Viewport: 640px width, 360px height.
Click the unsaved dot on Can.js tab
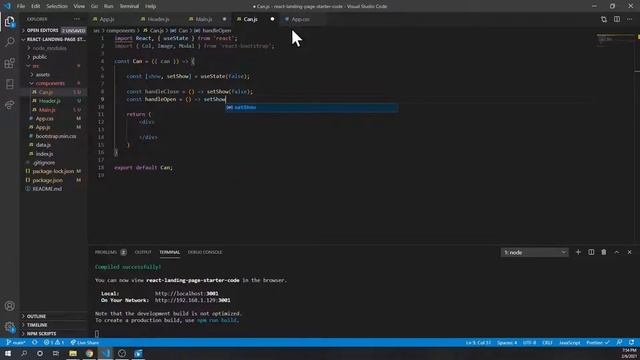tap(272, 19)
